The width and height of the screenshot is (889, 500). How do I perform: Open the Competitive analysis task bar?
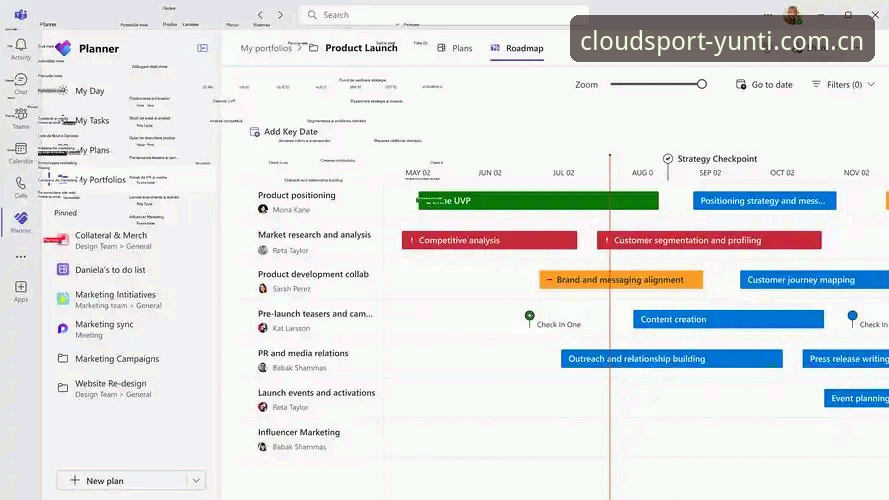pos(489,240)
